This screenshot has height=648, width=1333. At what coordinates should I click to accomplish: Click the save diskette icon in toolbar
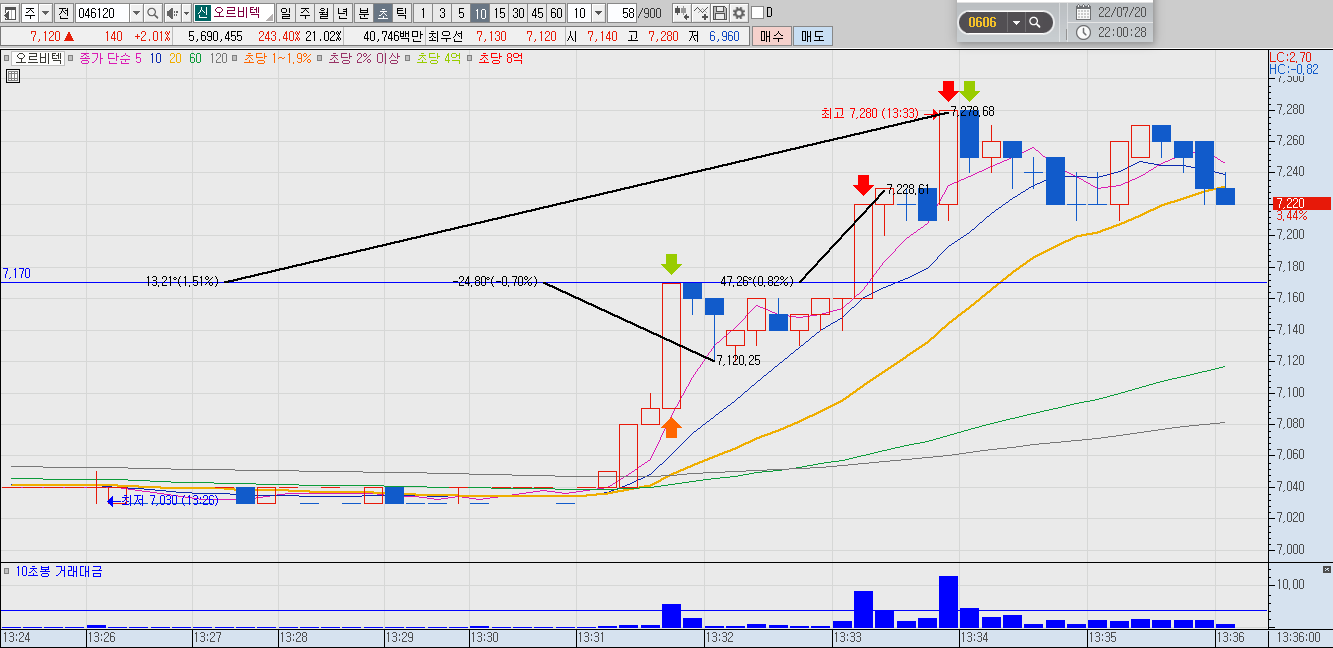pos(720,13)
